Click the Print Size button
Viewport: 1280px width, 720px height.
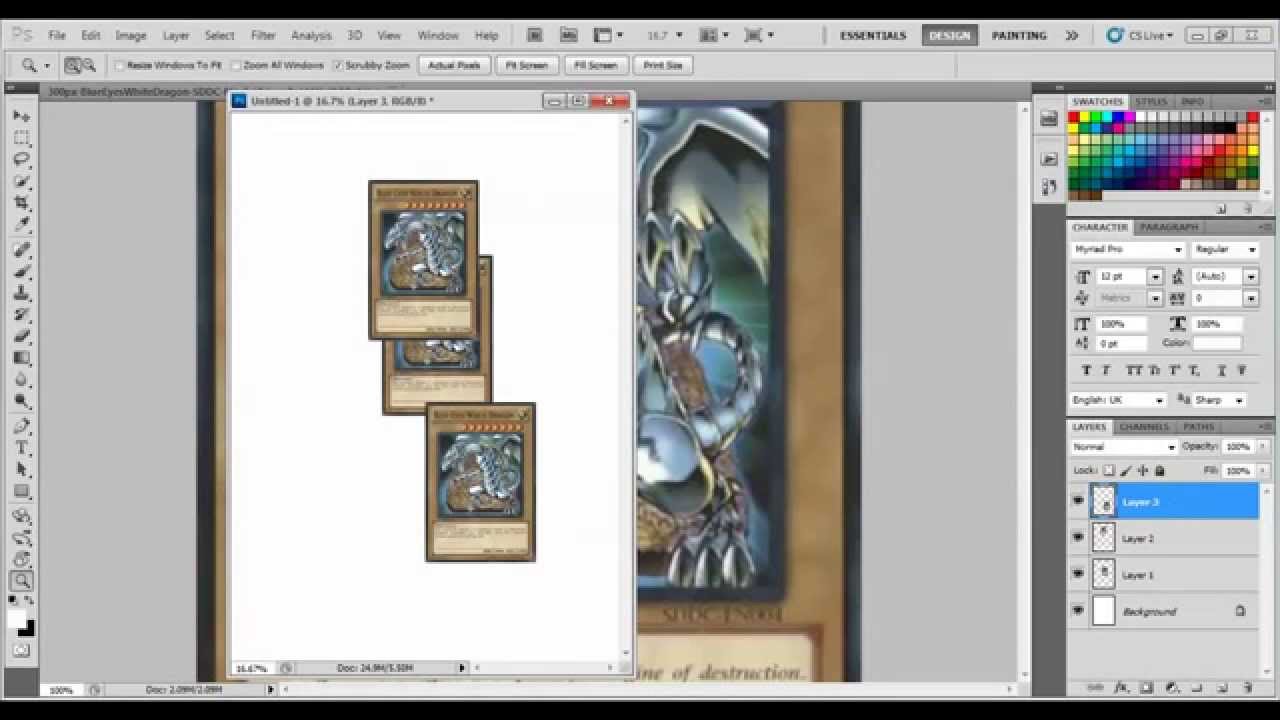point(663,65)
